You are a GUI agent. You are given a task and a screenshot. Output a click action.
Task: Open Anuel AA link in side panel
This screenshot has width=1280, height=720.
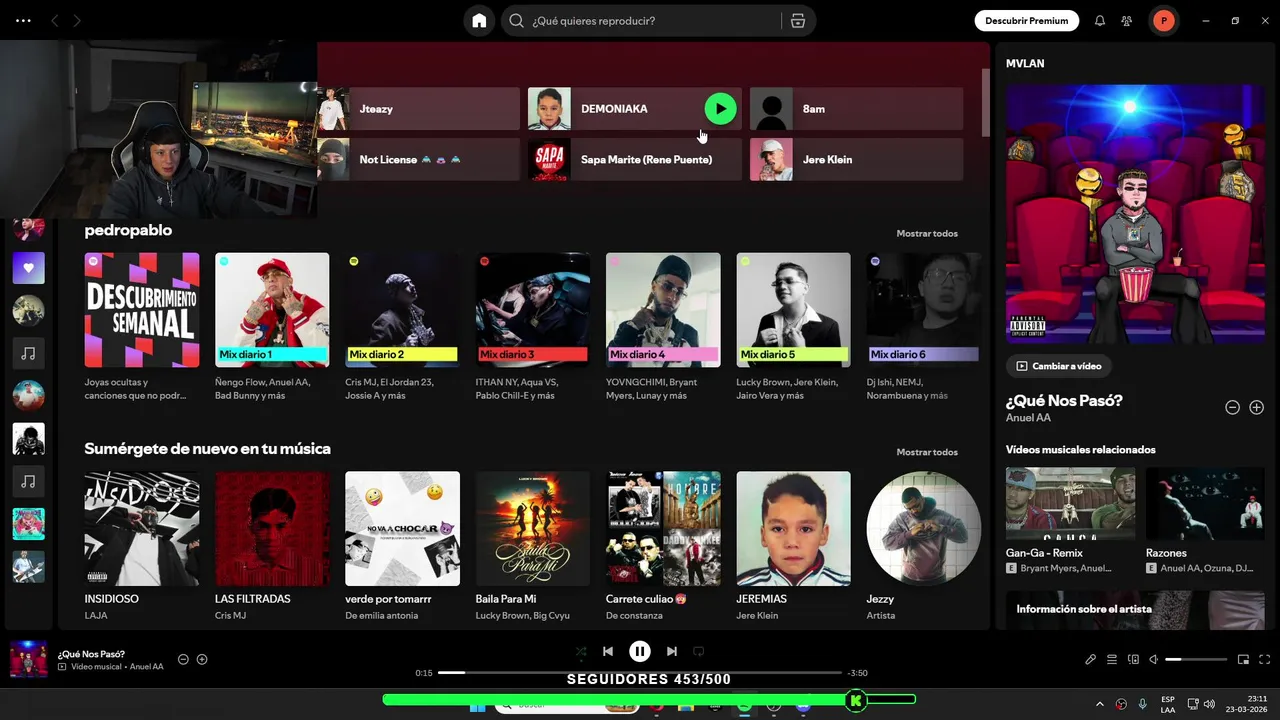(x=1028, y=419)
